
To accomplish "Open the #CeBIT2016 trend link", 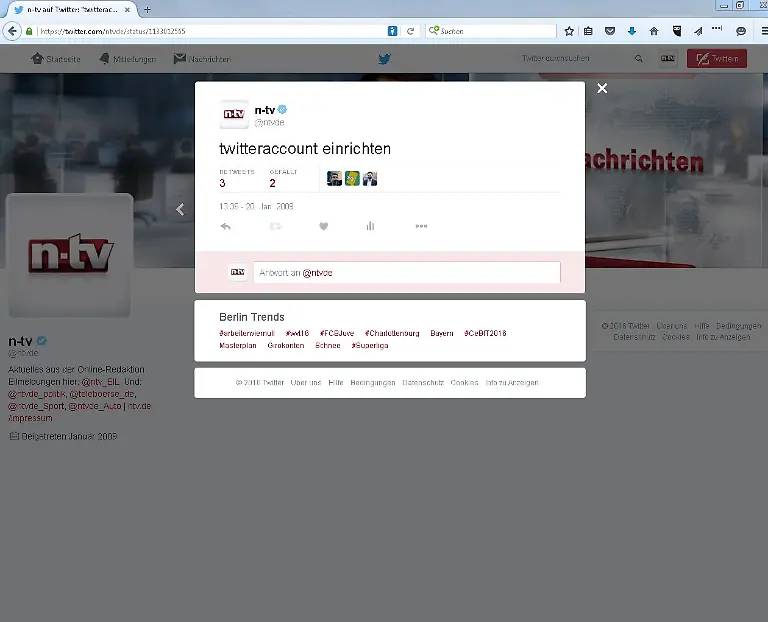I will point(485,333).
